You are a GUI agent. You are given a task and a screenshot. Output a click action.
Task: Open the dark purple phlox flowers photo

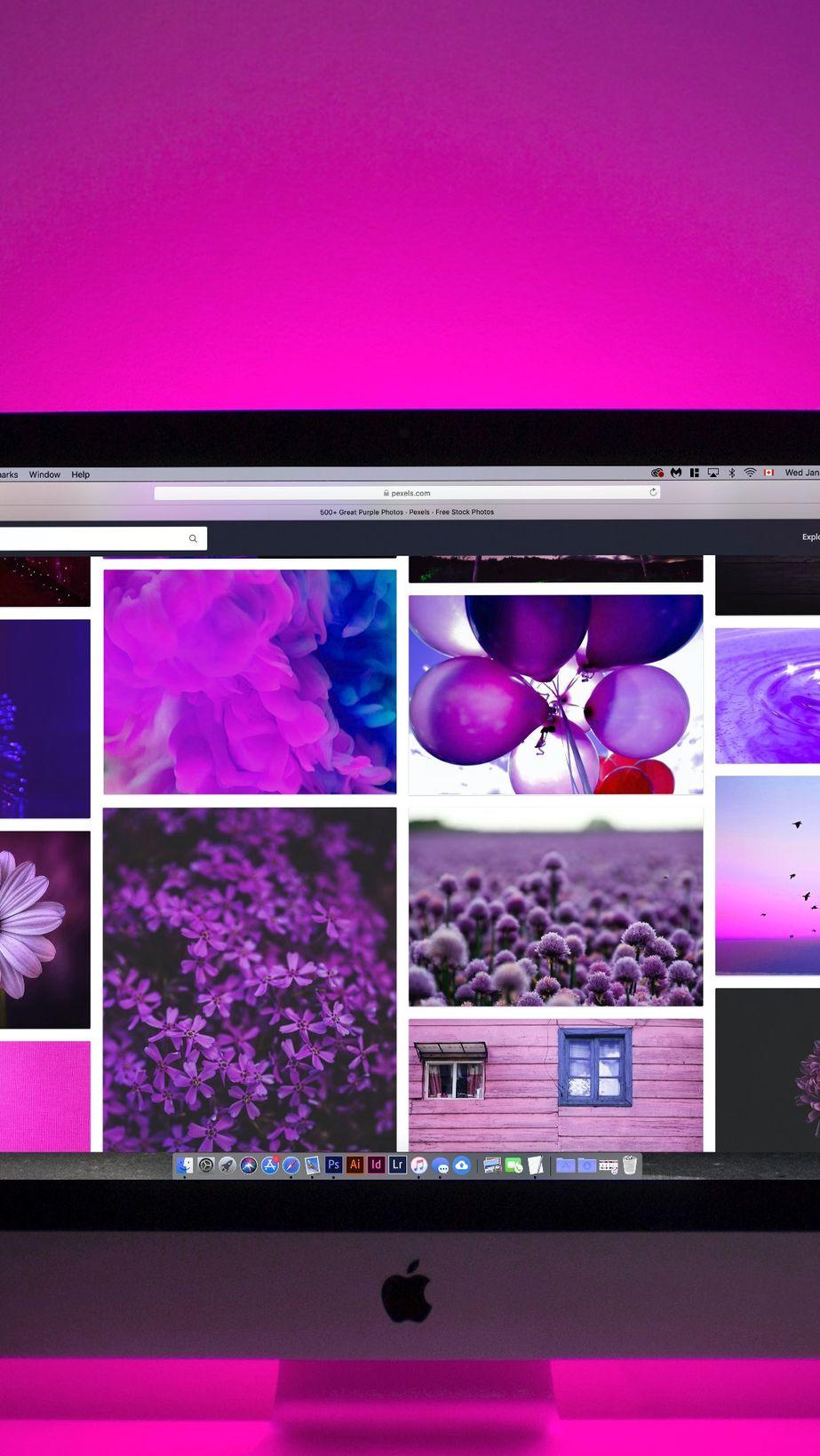click(x=250, y=979)
